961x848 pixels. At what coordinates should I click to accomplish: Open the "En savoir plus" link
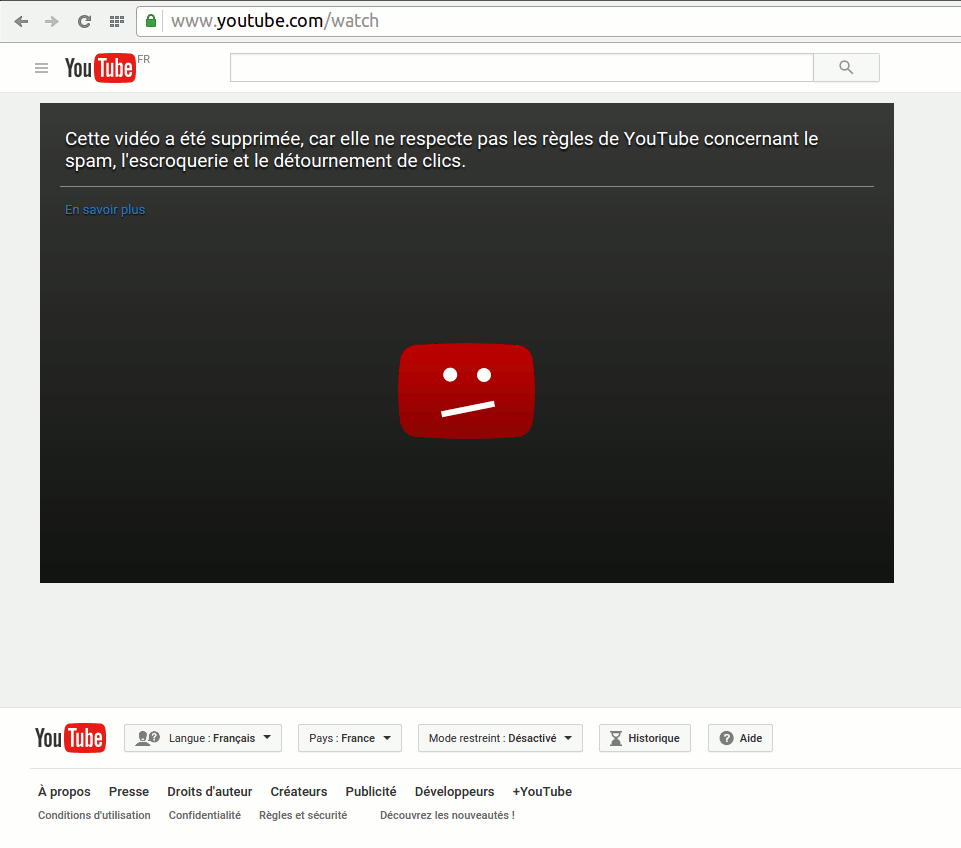(x=105, y=210)
